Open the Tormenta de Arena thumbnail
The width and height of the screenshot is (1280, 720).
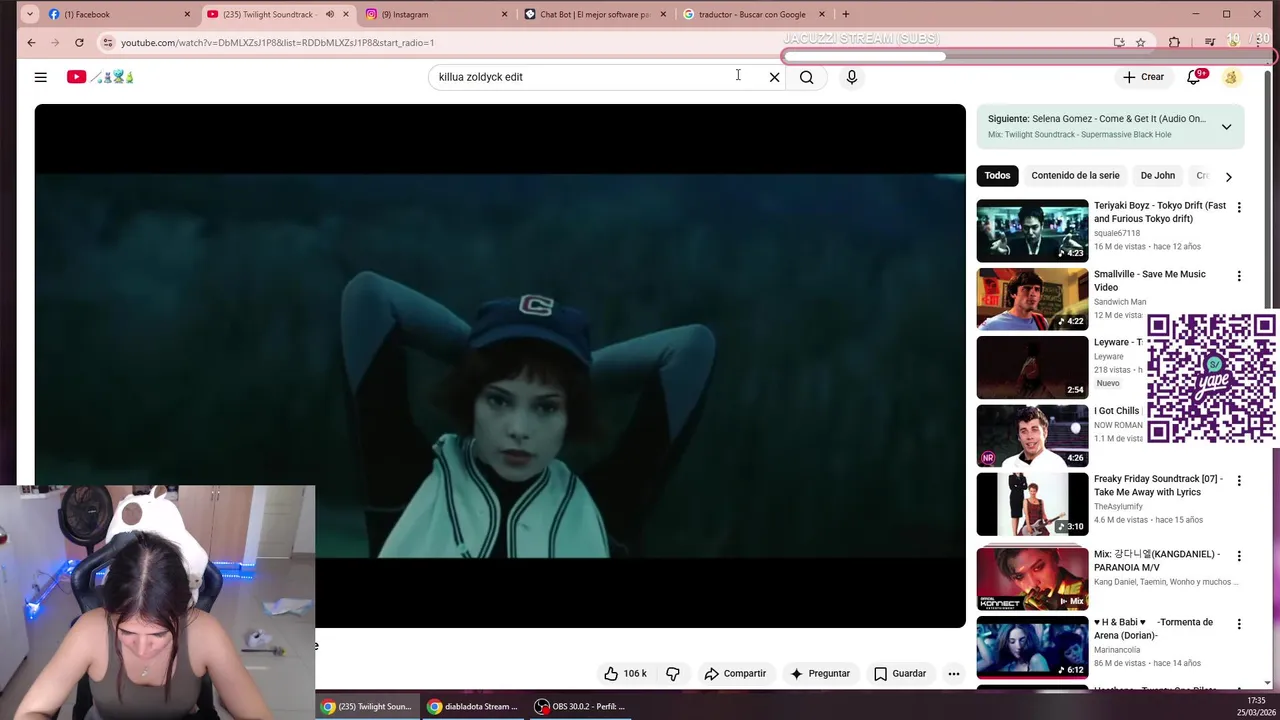1032,647
